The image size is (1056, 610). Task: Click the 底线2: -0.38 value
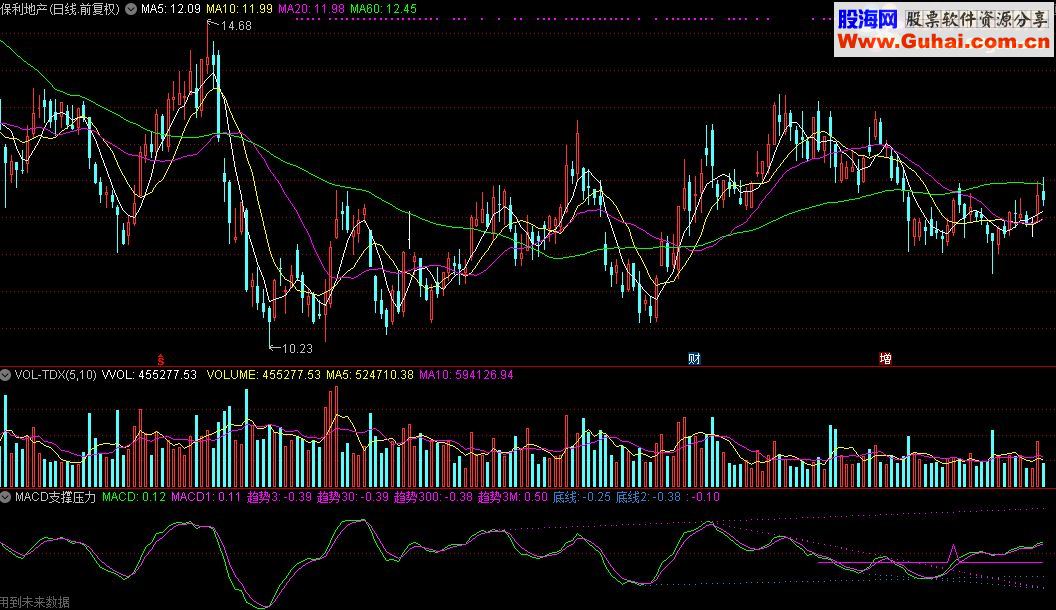click(649, 497)
